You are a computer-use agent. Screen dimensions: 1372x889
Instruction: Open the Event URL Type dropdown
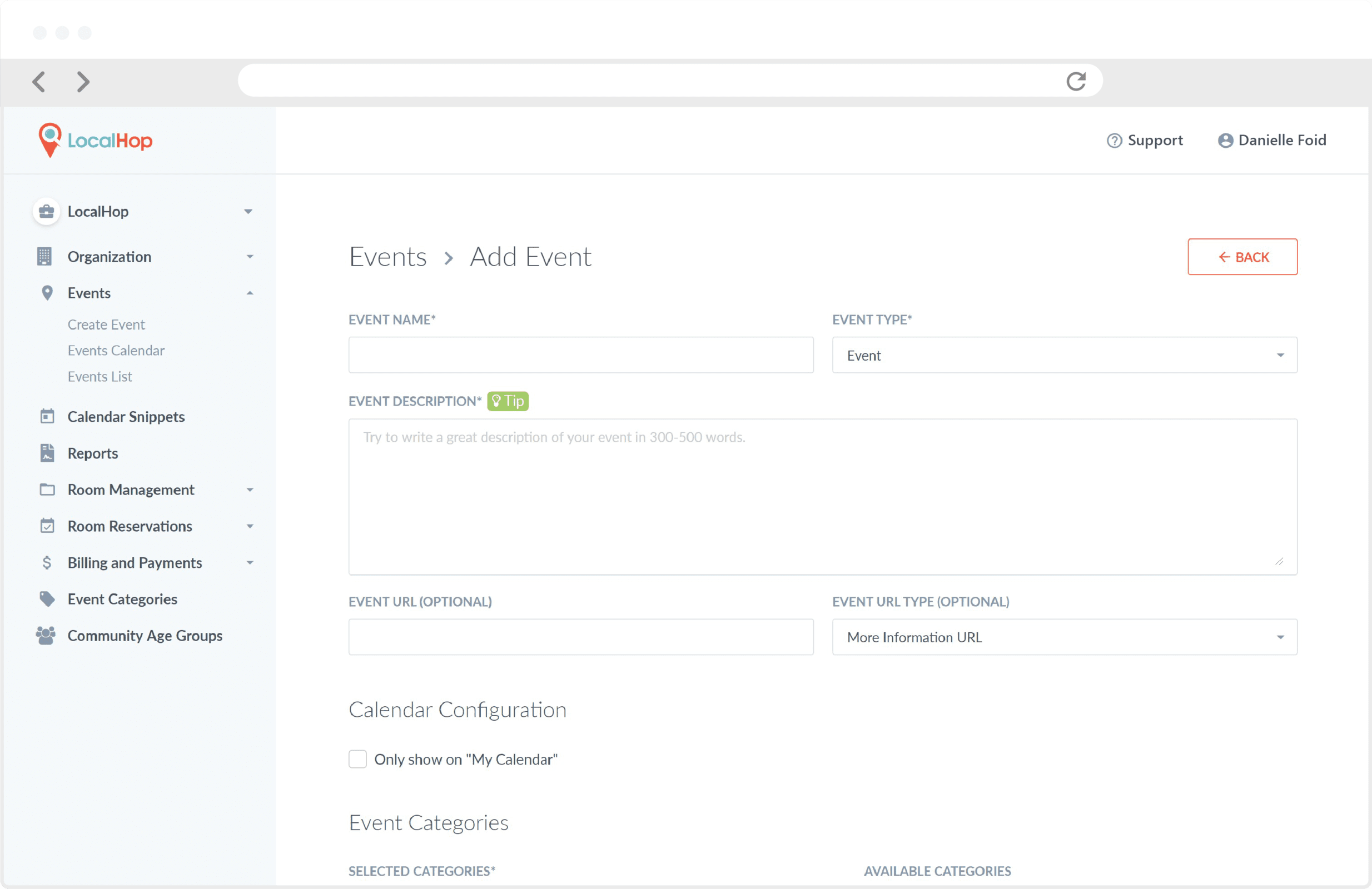(x=1064, y=637)
